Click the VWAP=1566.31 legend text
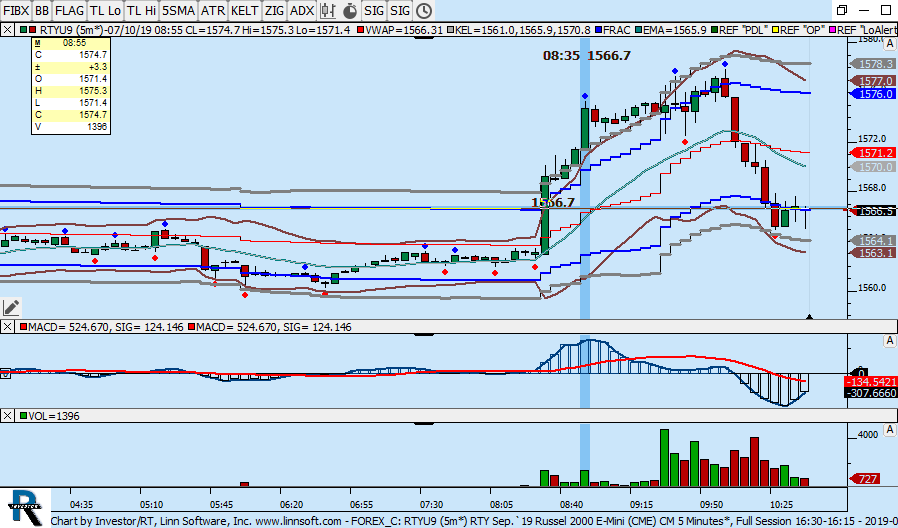 coord(404,30)
